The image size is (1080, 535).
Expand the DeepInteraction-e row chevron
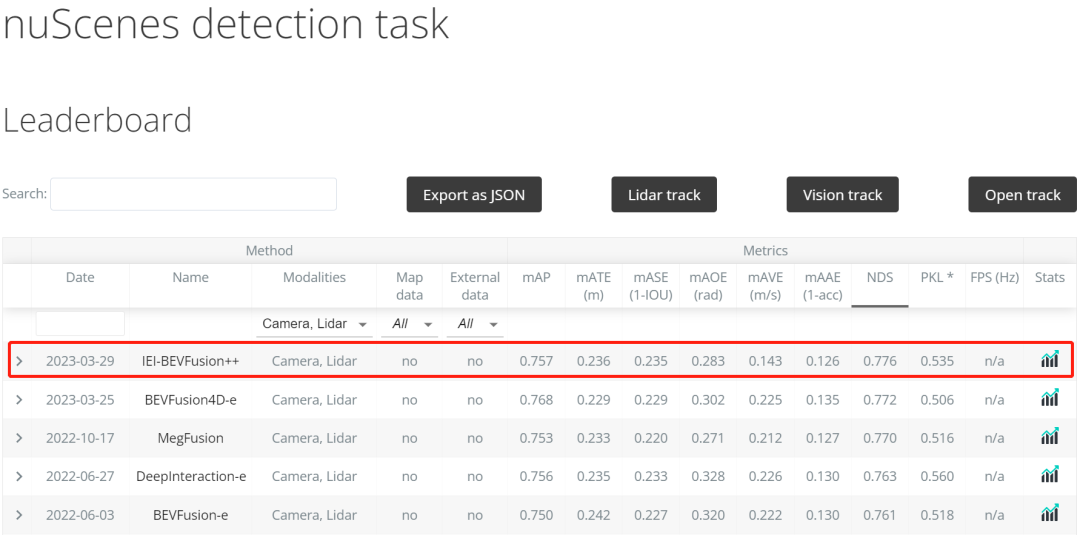(x=19, y=476)
